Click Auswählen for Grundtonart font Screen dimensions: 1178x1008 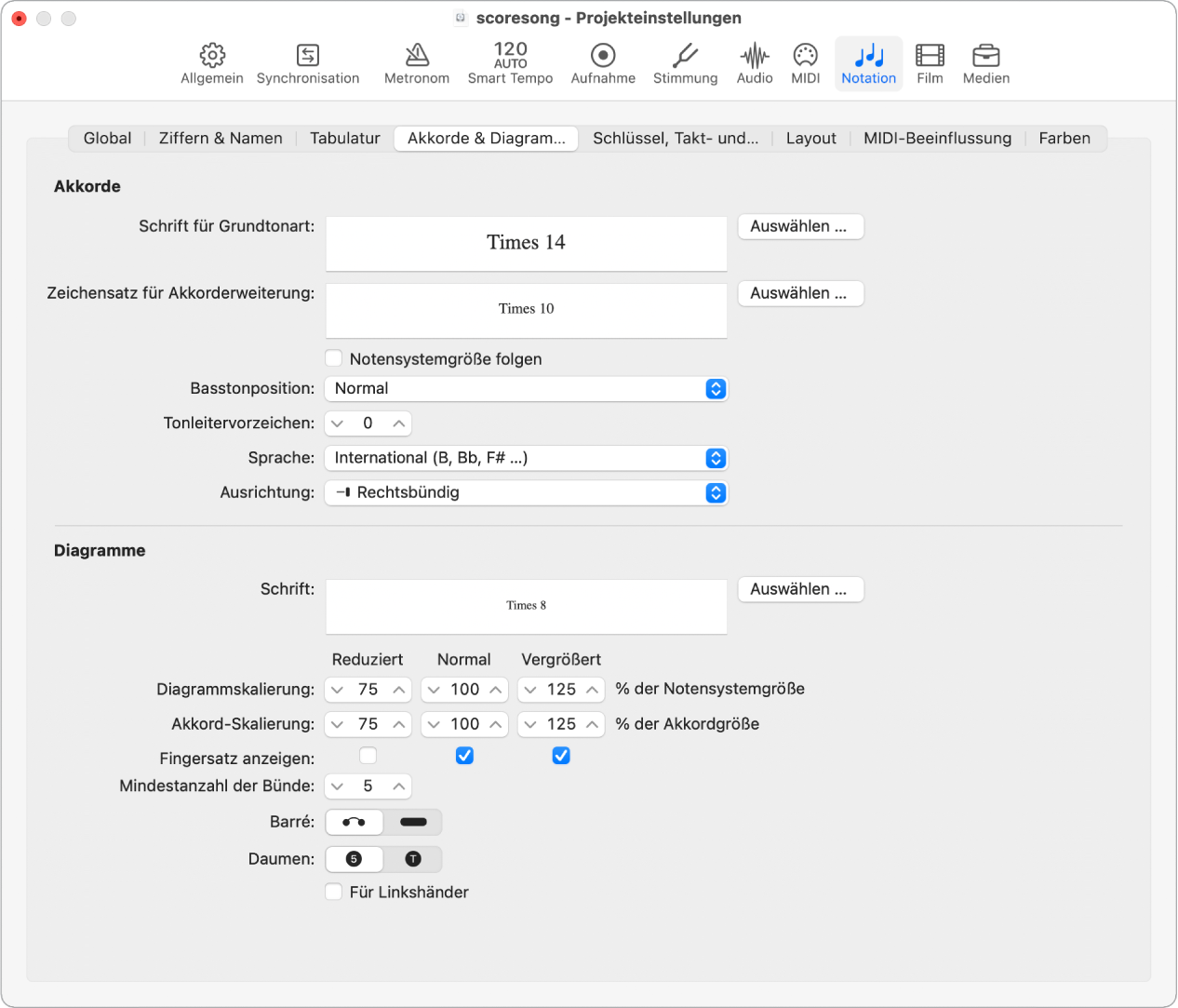click(800, 226)
